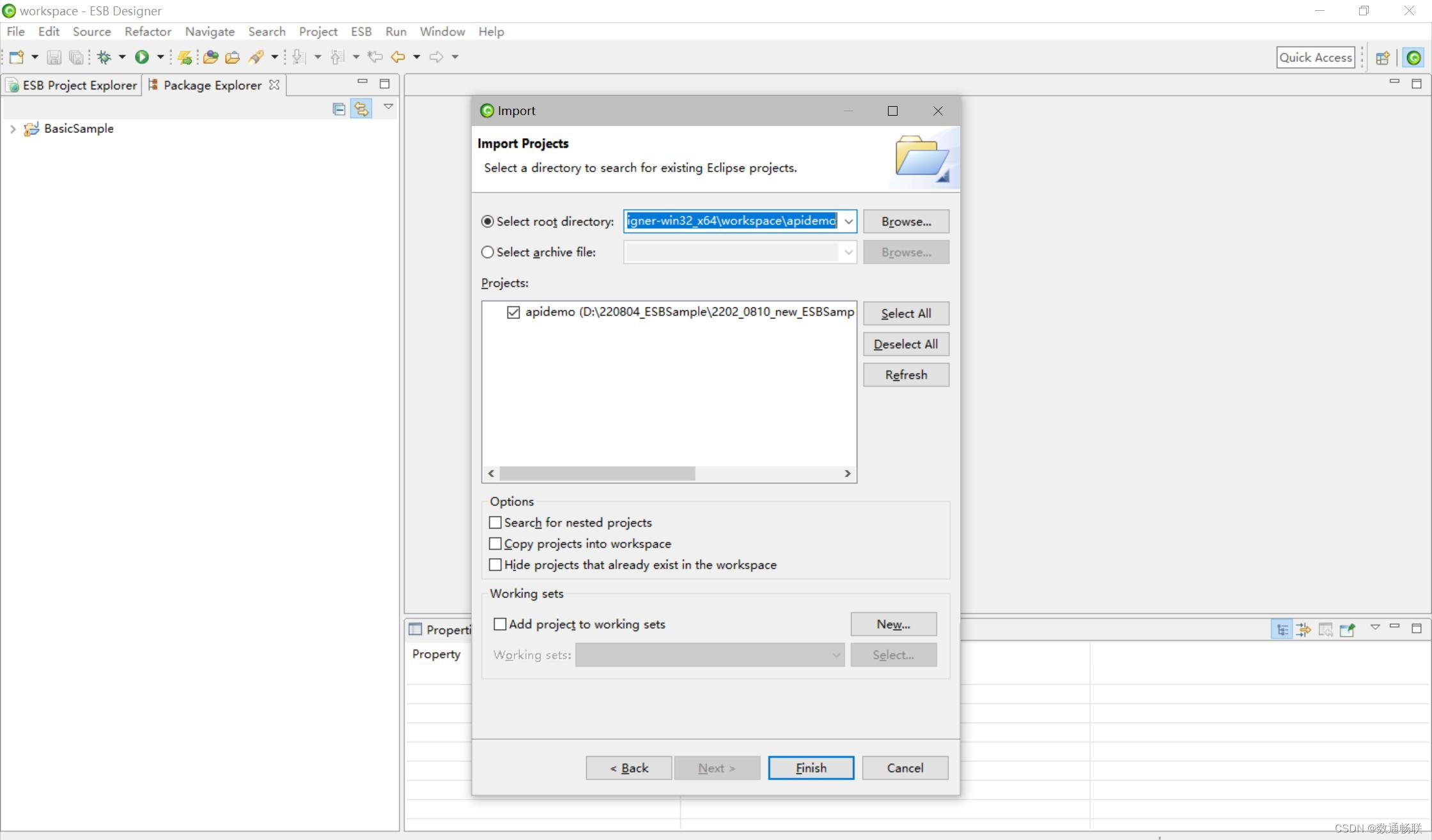Open the ESB menu
The image size is (1432, 840).
click(361, 31)
